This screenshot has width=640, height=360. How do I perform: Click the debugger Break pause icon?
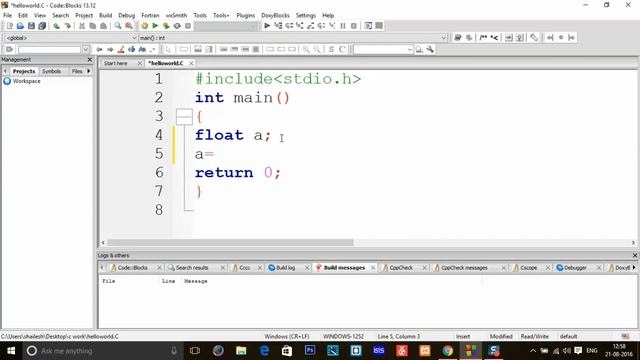(343, 26)
